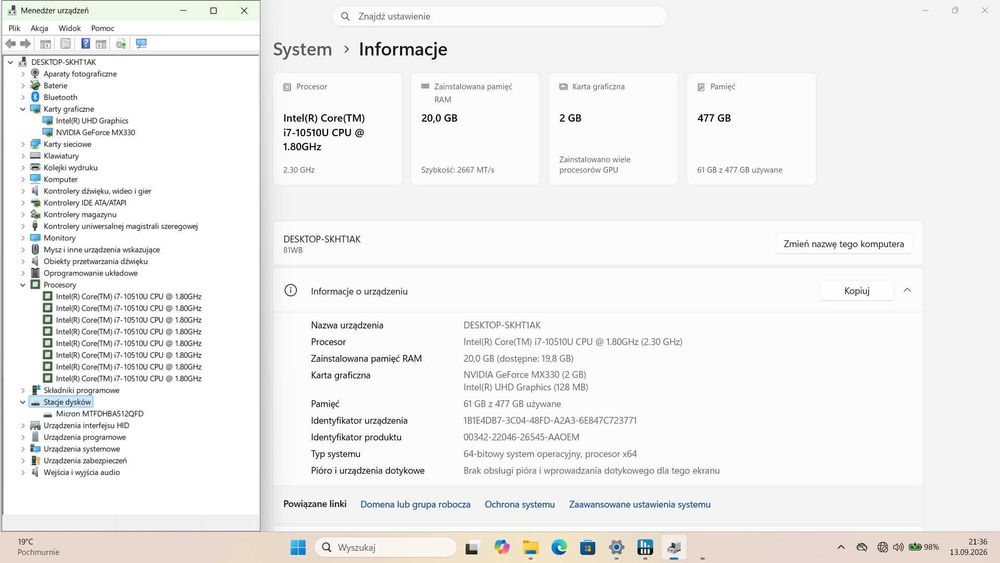Click the Procesor info card
The image size is (1000, 563).
point(337,129)
